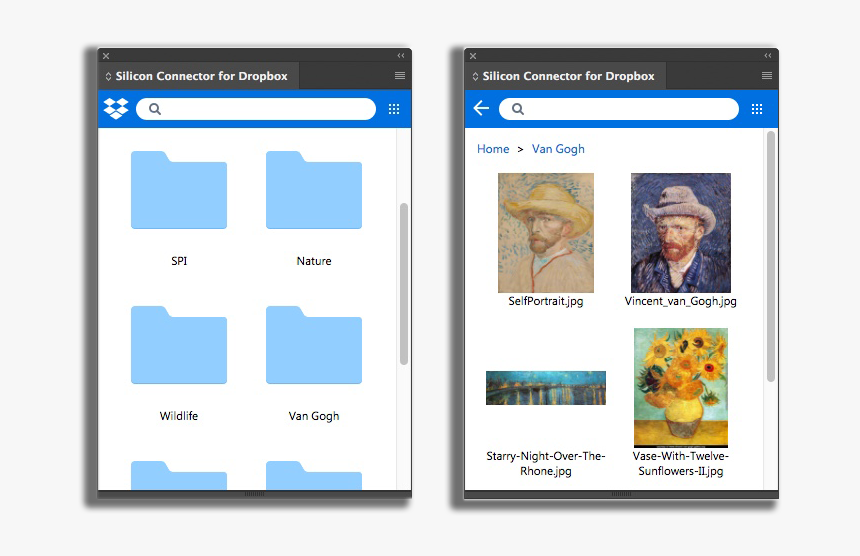
Task: Select the Starry-Night-Over-The-Rhone.jpg thumbnail
Action: 546,388
